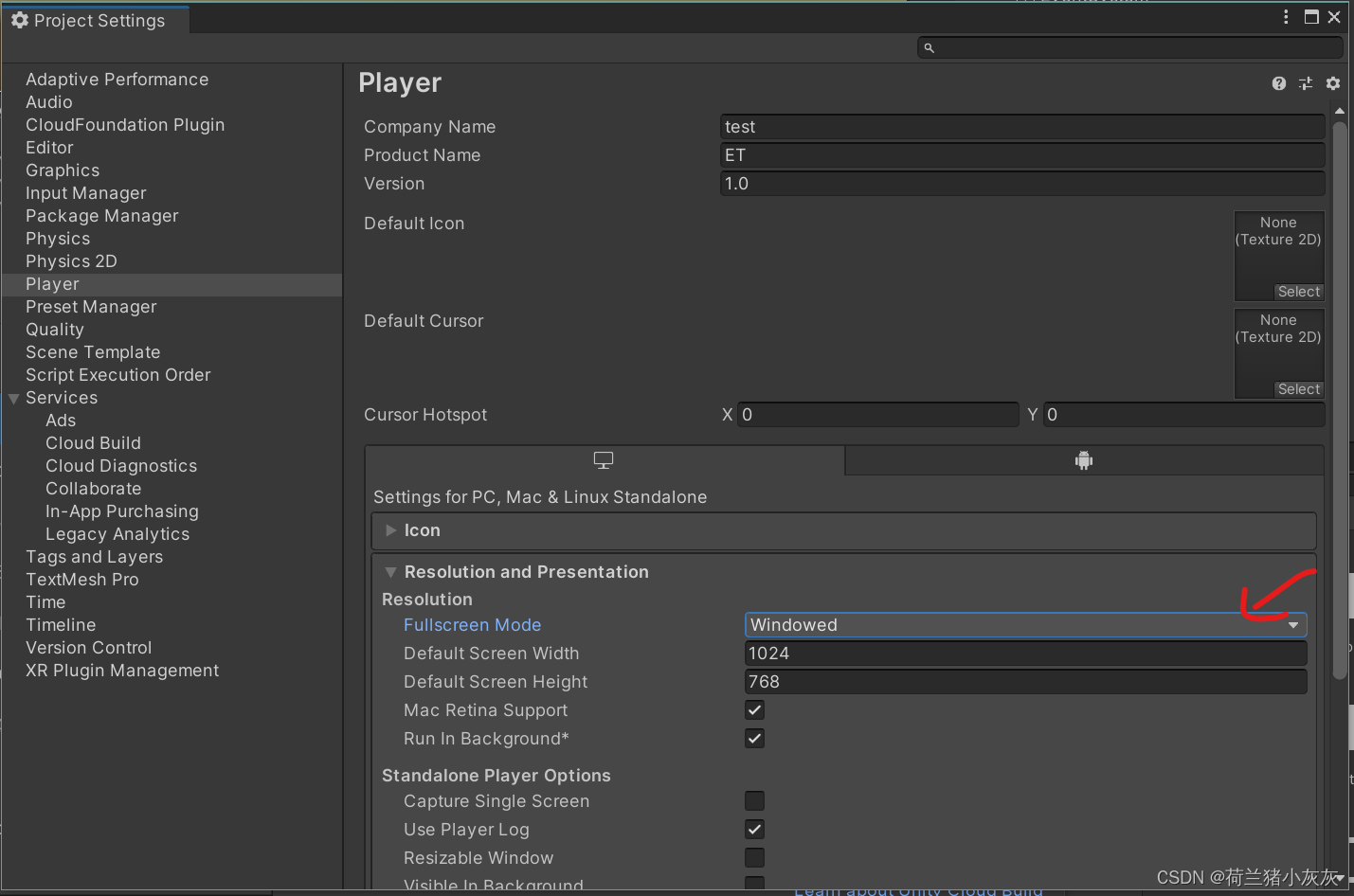Viewport: 1354px width, 896px height.
Task: Open Version Control settings
Action: pyautogui.click(x=89, y=648)
